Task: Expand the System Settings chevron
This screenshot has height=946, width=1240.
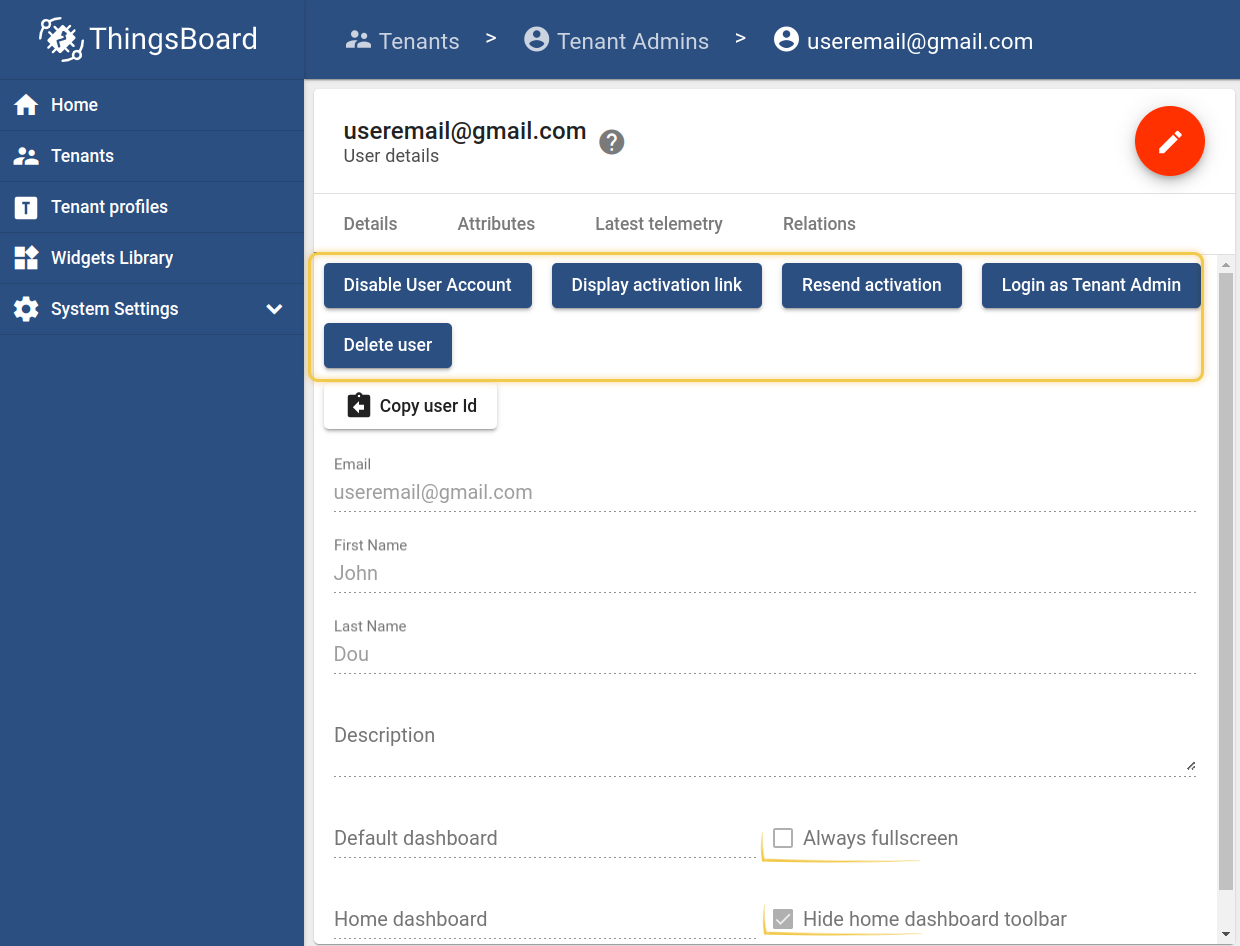Action: pos(274,309)
